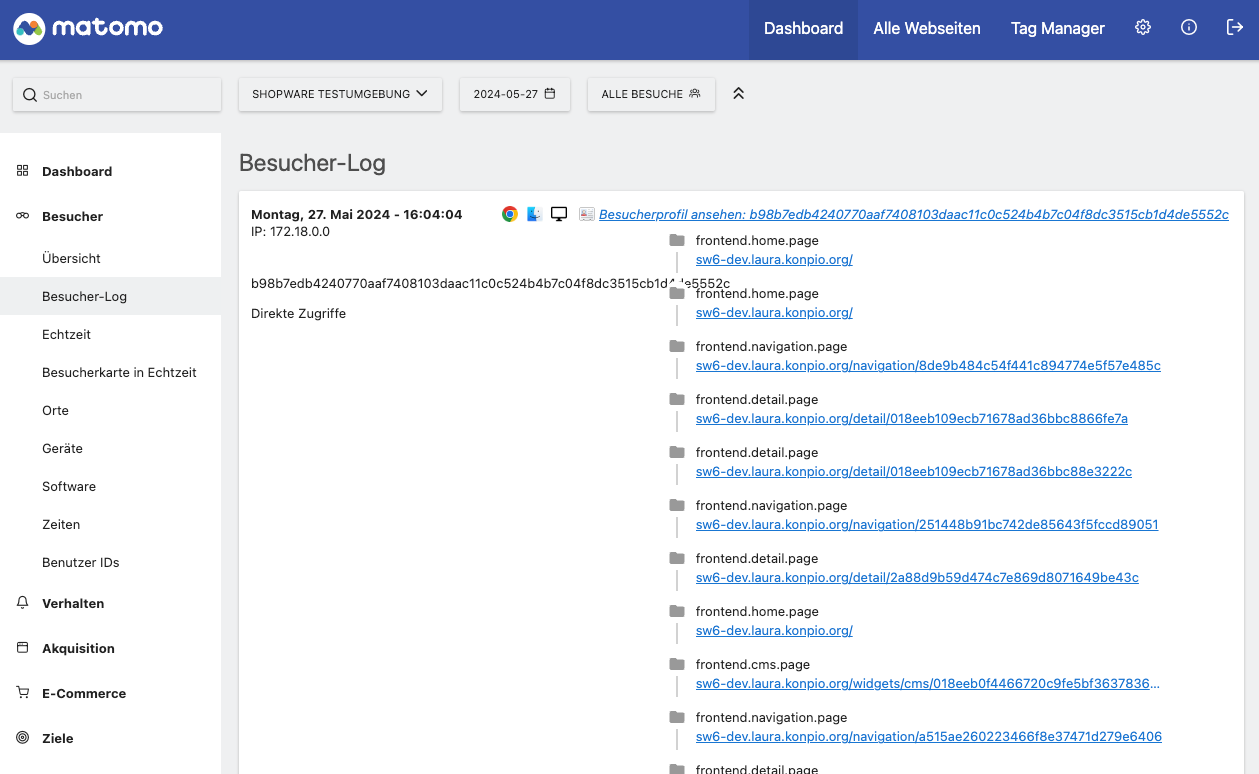The height and width of the screenshot is (774, 1259).
Task: Click the desktop device monitor icon
Action: 559,214
